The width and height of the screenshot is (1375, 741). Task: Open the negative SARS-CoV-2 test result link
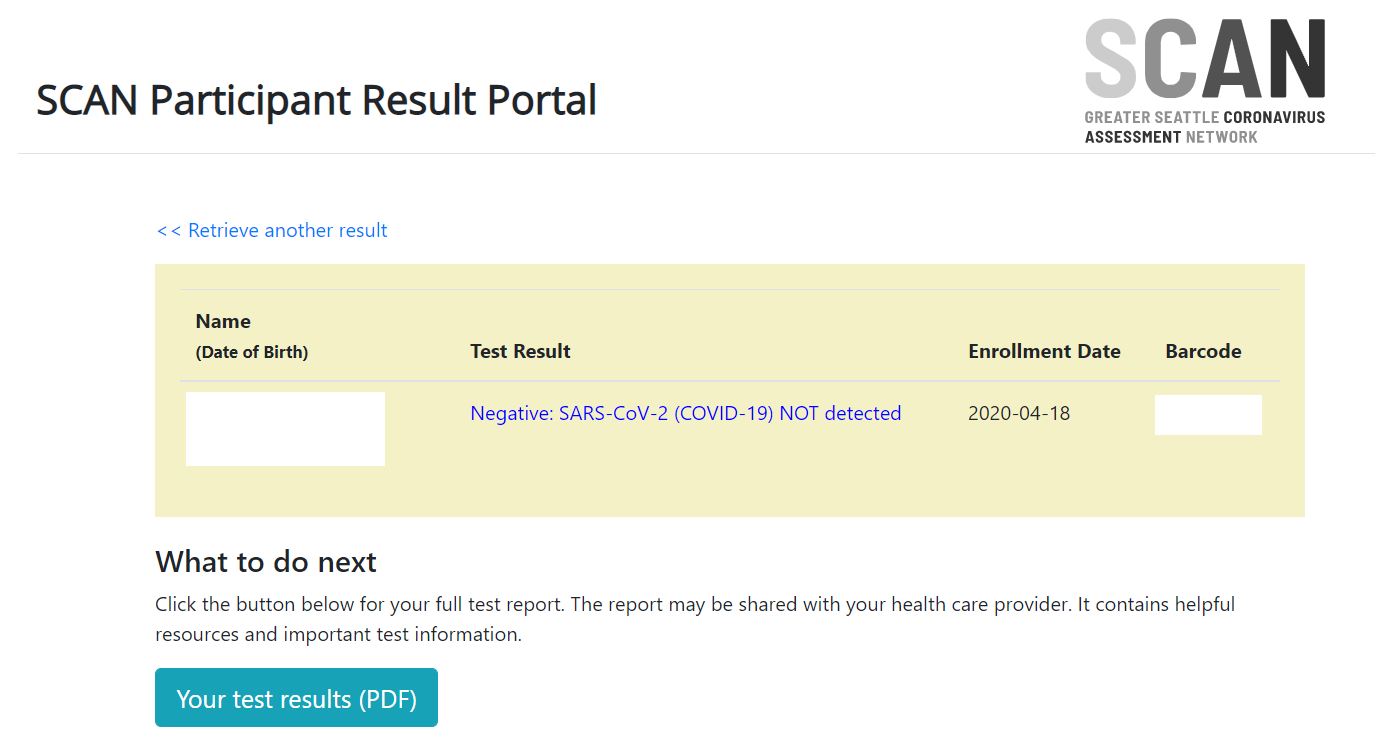point(686,413)
